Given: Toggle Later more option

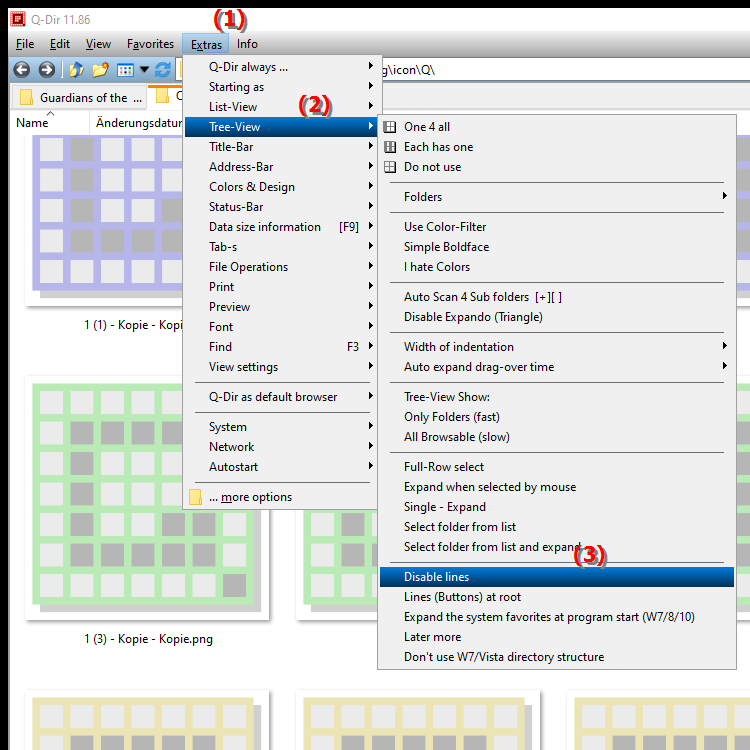Looking at the screenshot, I should pyautogui.click(x=557, y=637).
